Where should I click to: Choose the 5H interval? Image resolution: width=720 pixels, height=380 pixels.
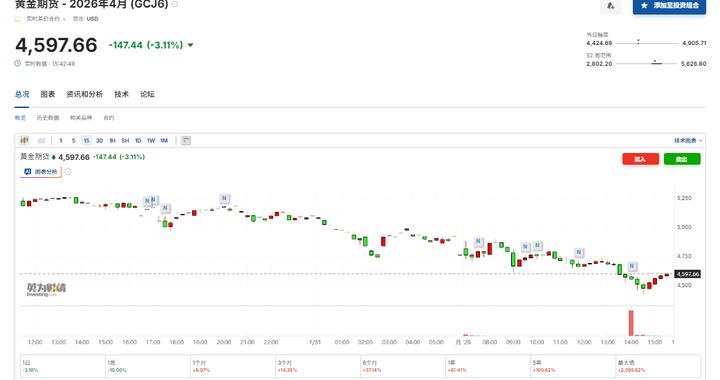[x=125, y=140]
